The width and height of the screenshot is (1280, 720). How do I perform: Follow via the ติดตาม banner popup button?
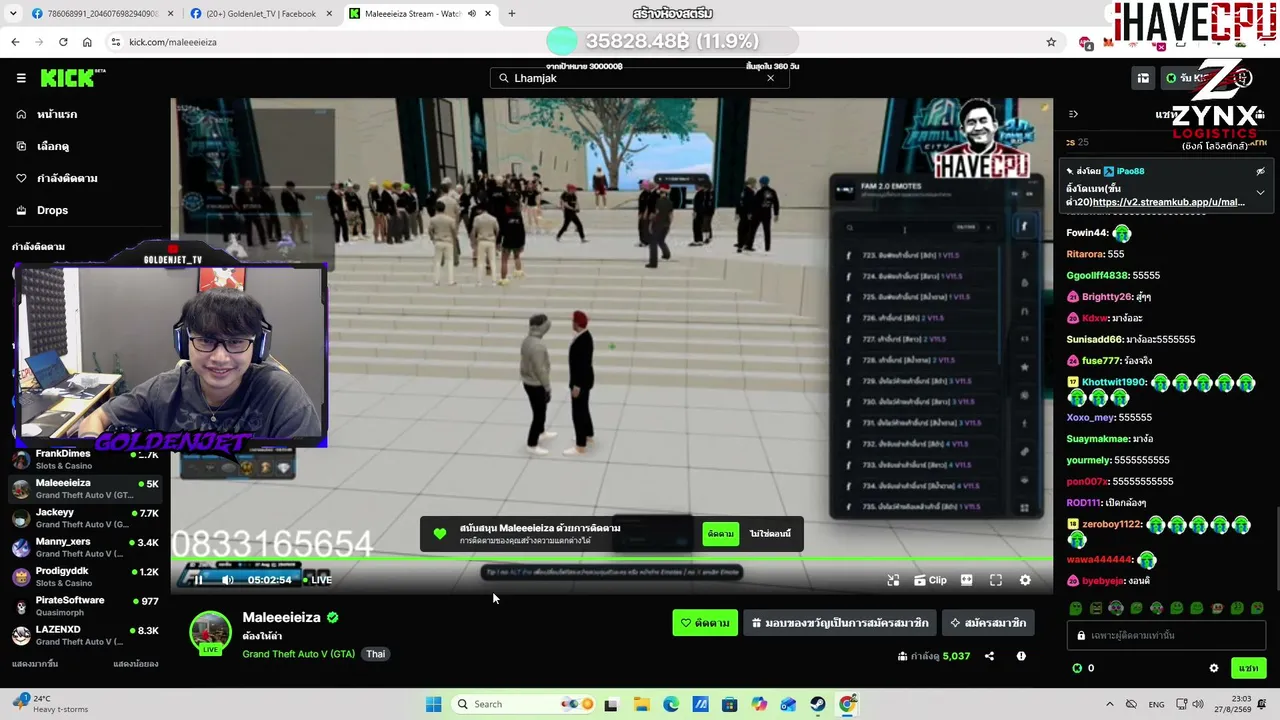(x=720, y=534)
